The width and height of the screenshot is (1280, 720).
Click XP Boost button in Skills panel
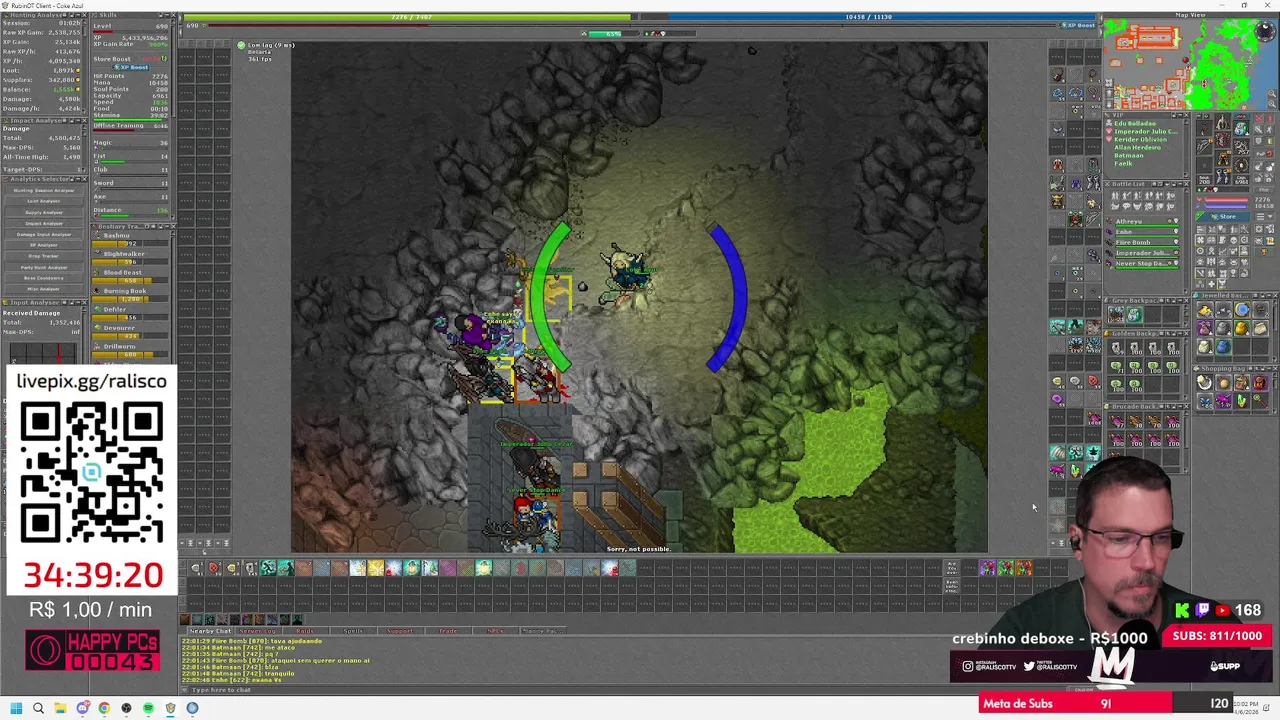tap(131, 67)
